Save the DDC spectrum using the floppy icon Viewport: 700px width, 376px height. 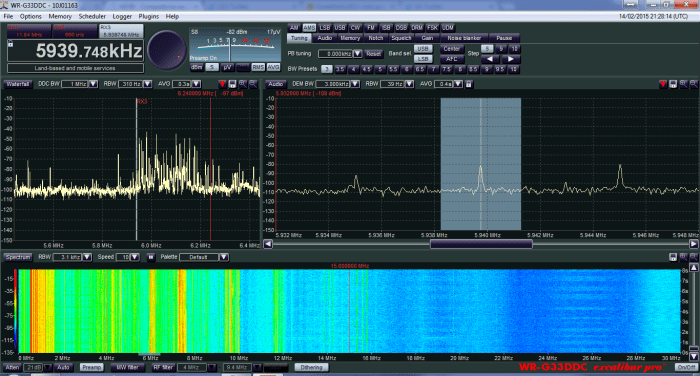(232, 84)
